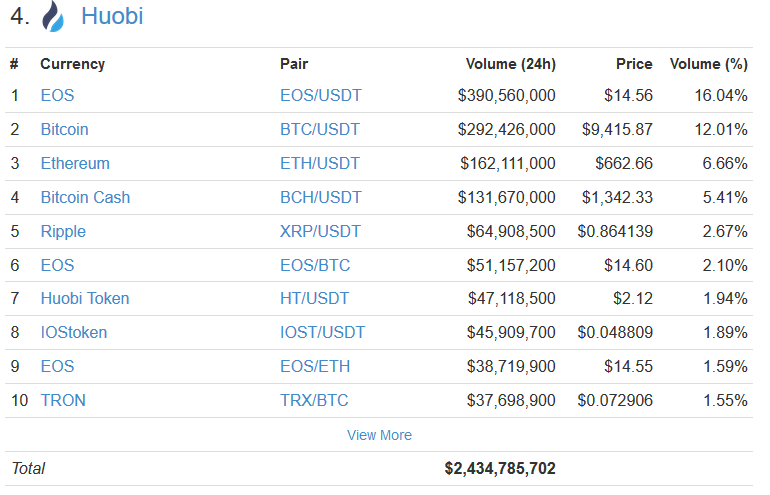This screenshot has width=770, height=495.
Task: Open the EOS link in row 9
Action: tap(57, 366)
